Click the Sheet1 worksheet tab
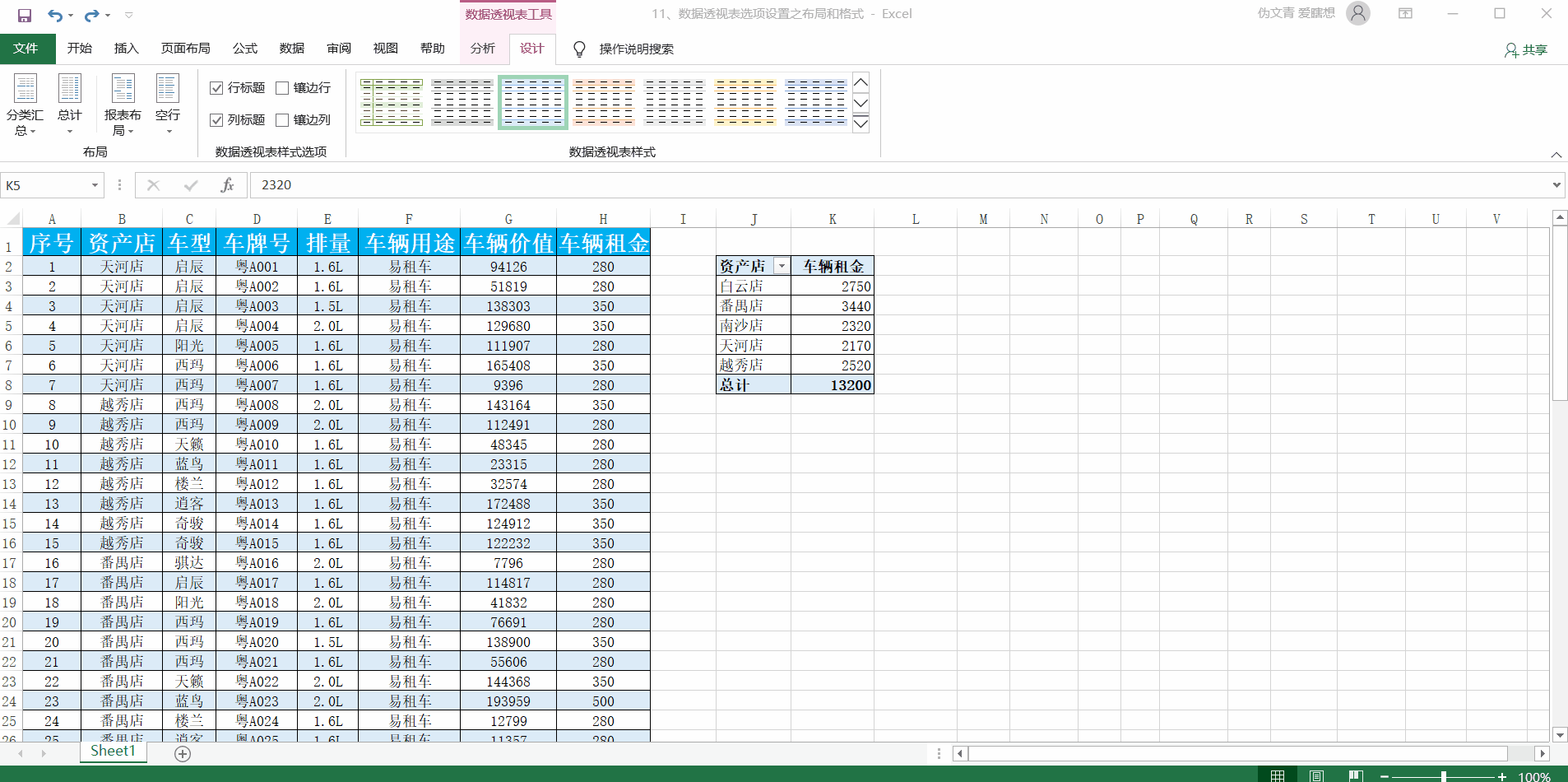Viewport: 1568px width, 782px height. (x=113, y=751)
